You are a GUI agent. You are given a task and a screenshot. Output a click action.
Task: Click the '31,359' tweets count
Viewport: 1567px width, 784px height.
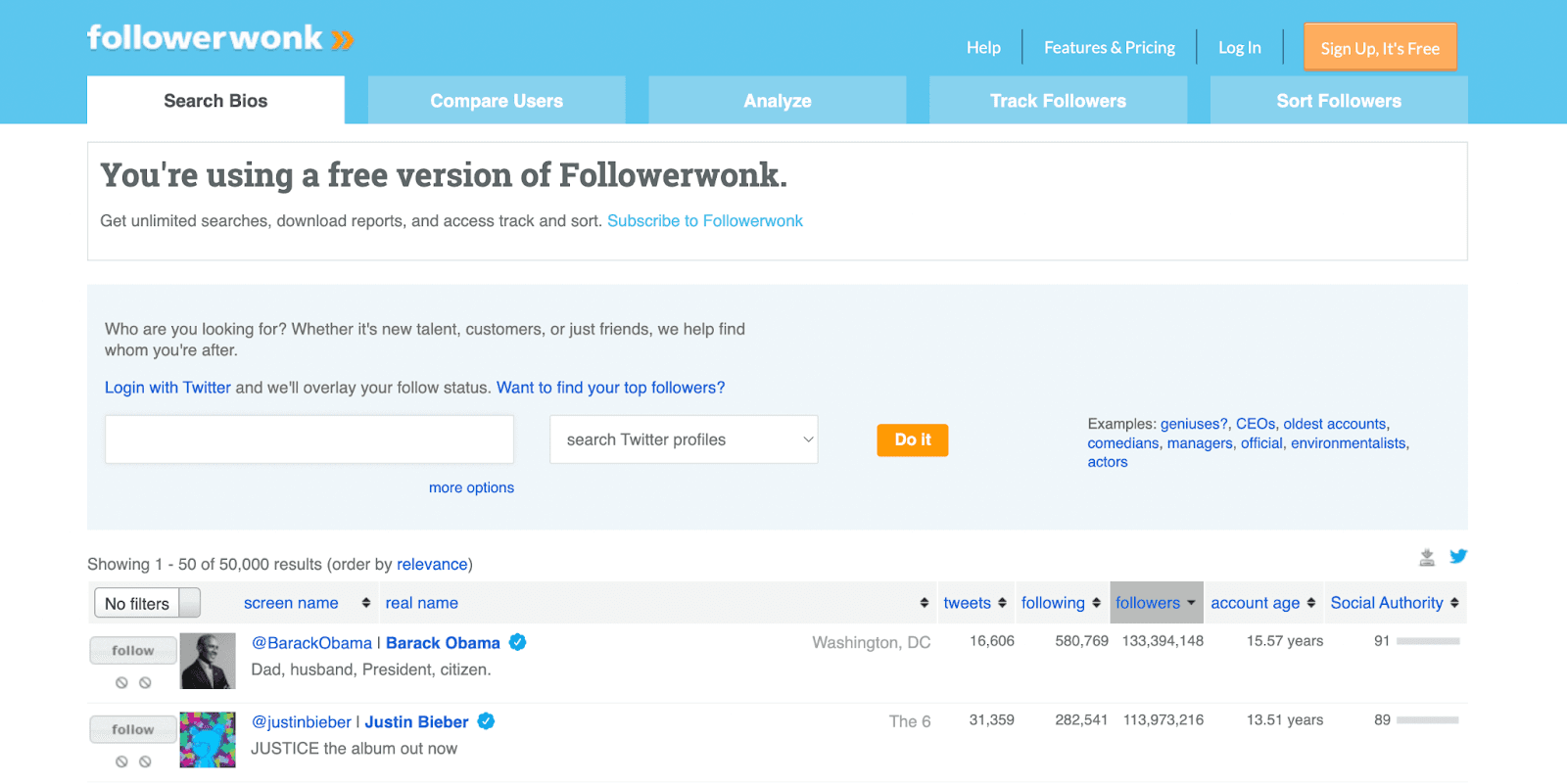tap(992, 720)
